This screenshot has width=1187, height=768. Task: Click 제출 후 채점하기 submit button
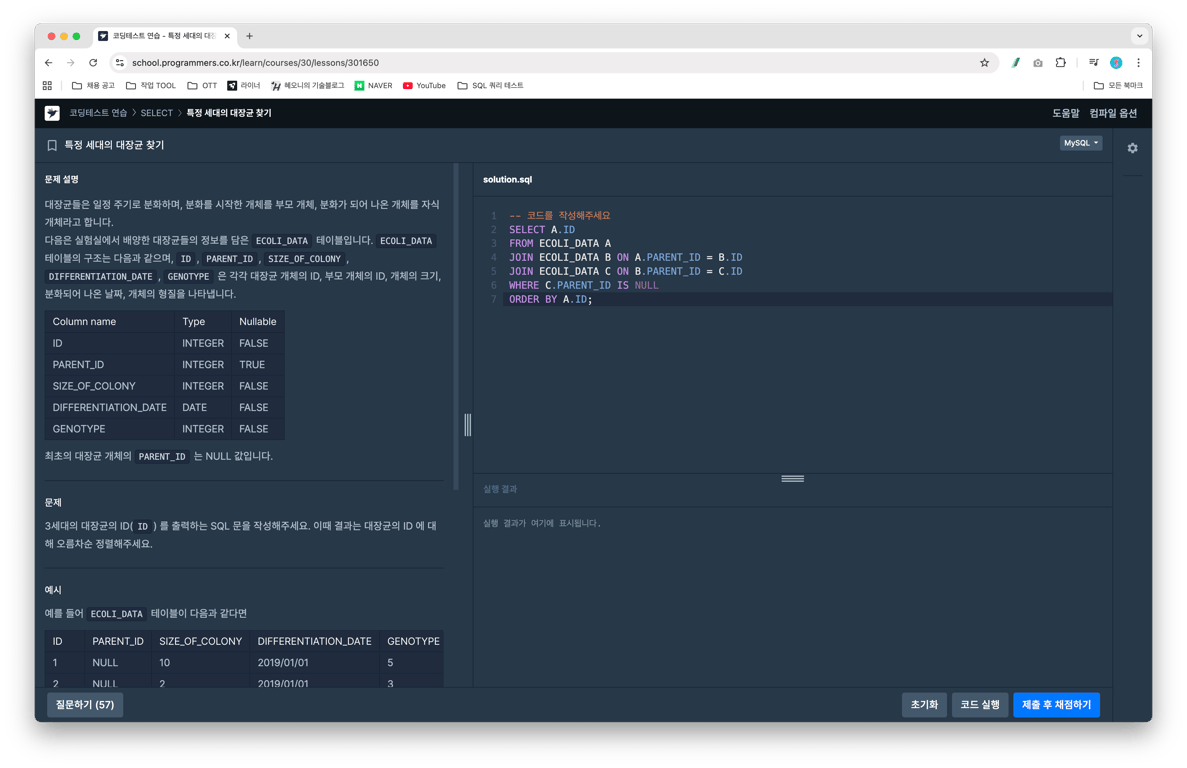click(x=1056, y=704)
